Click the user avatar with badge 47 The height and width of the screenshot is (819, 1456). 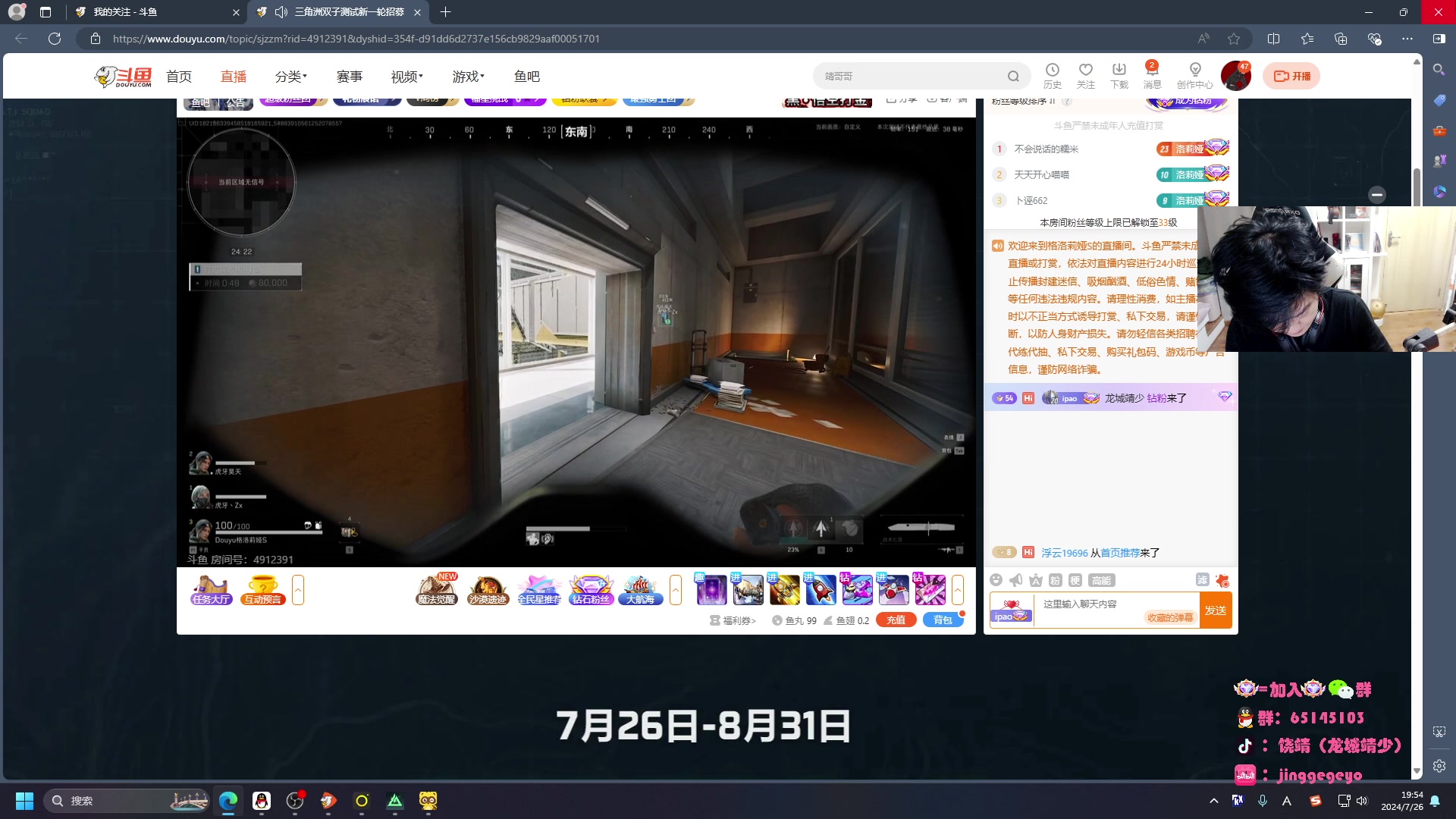tap(1236, 76)
